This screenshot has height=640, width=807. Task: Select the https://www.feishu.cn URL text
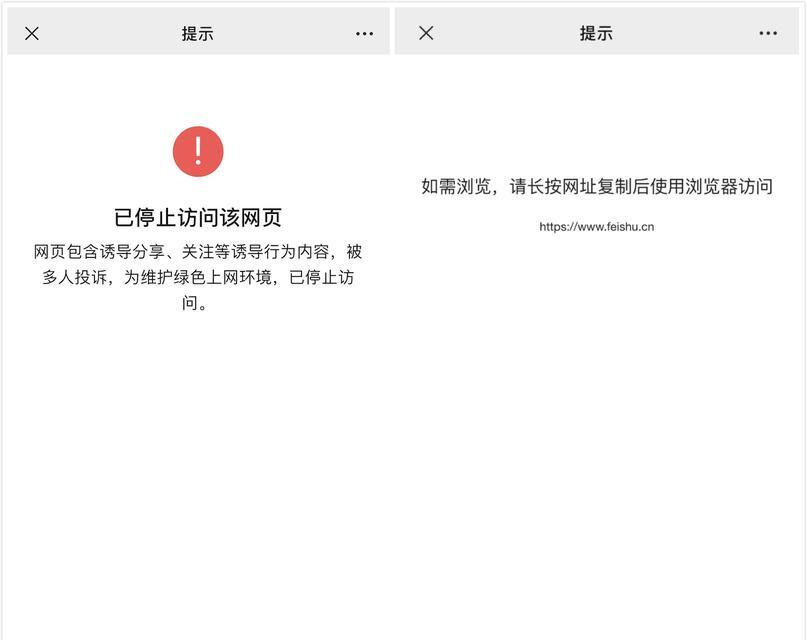pyautogui.click(x=597, y=227)
